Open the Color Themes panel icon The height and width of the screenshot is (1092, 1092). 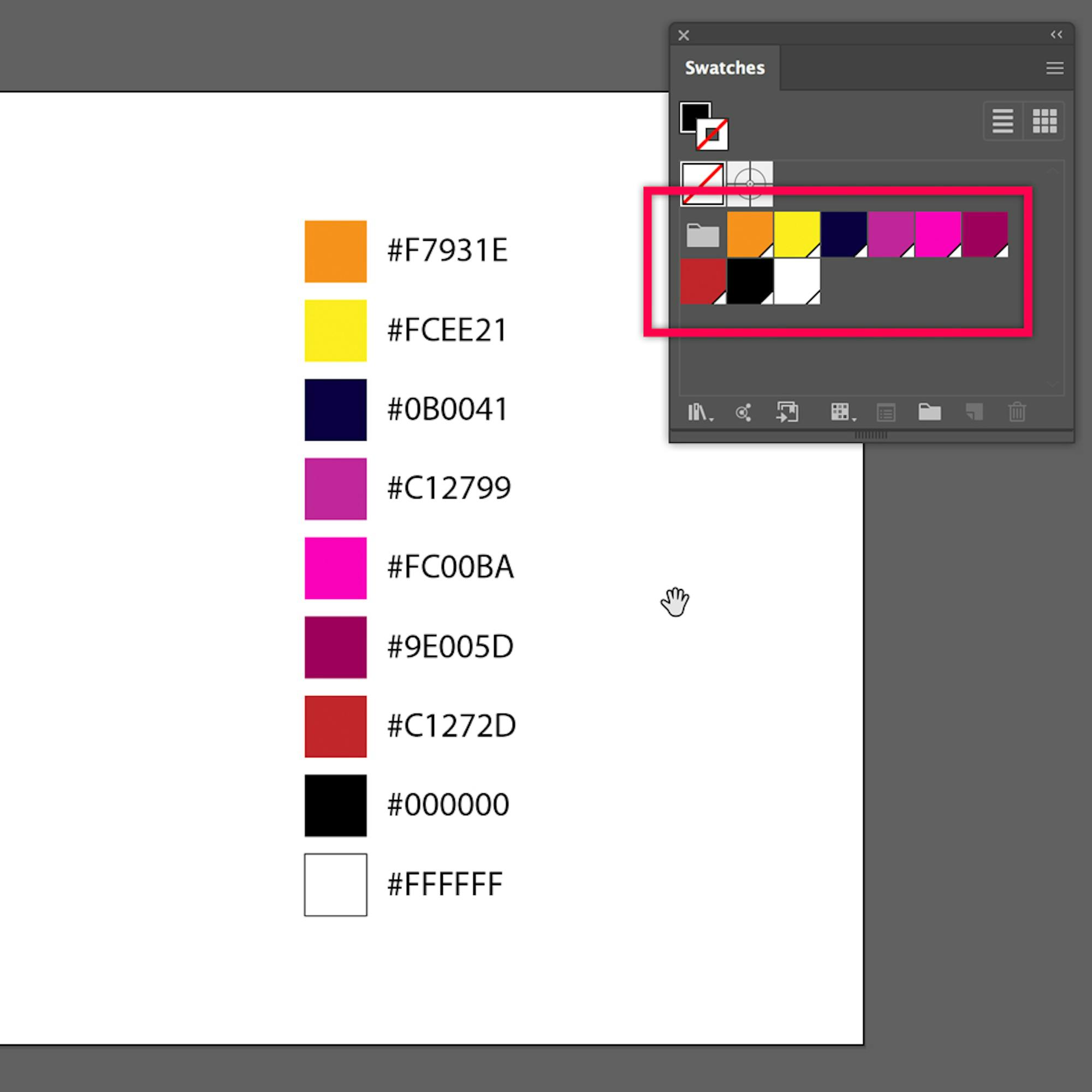click(743, 413)
